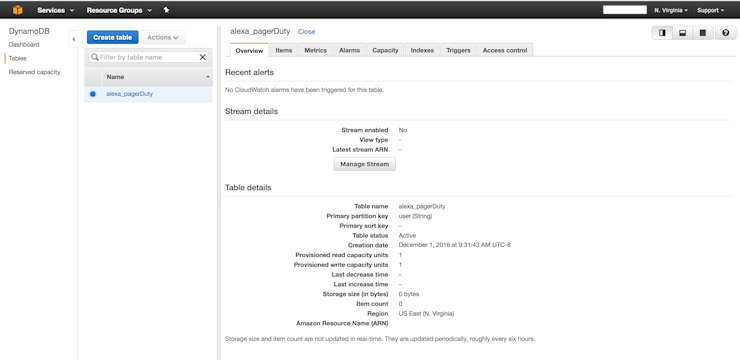Click the Provisioned write capacity units label
740x360 pixels.
341,265
